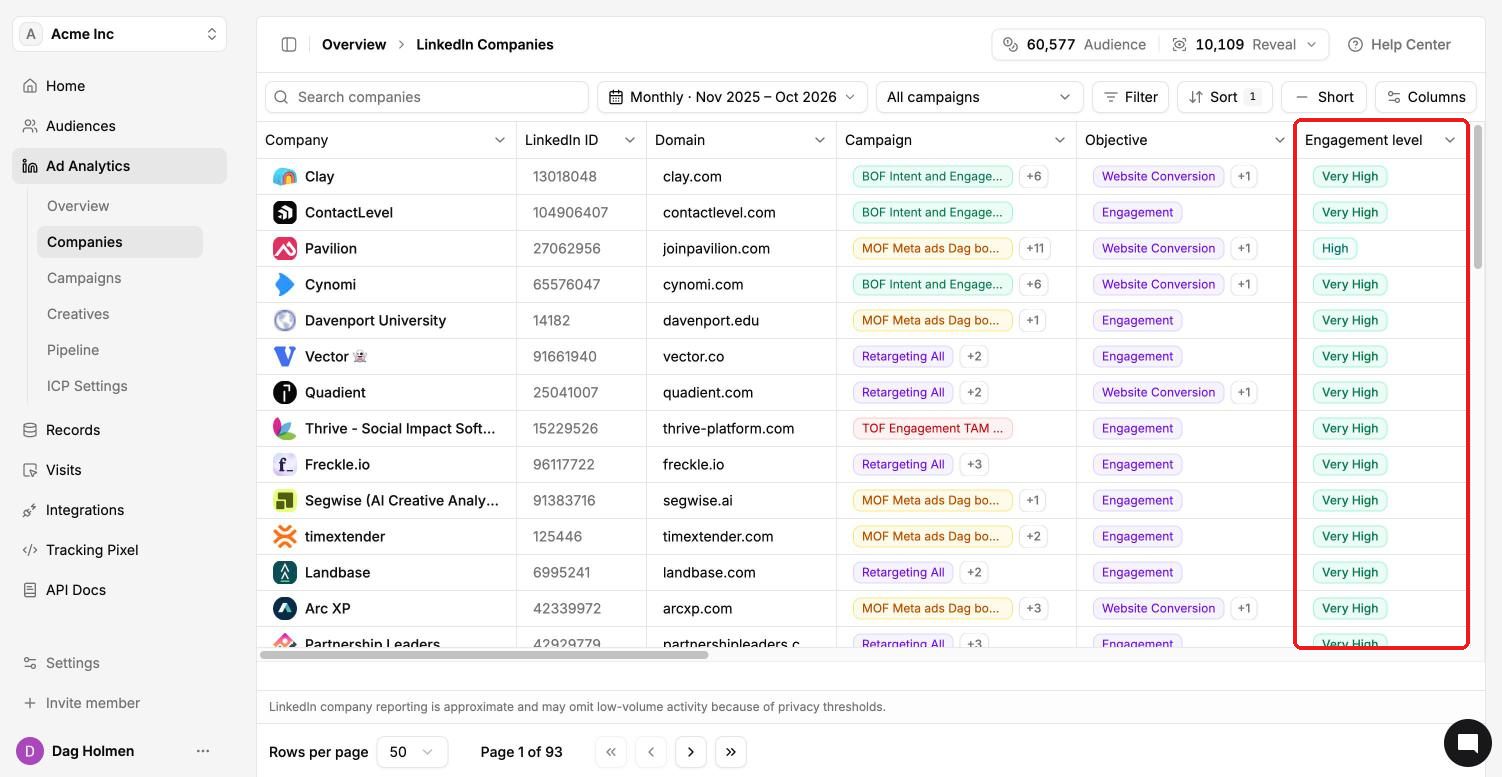Click the ContactLevel company logo

pyautogui.click(x=285, y=212)
